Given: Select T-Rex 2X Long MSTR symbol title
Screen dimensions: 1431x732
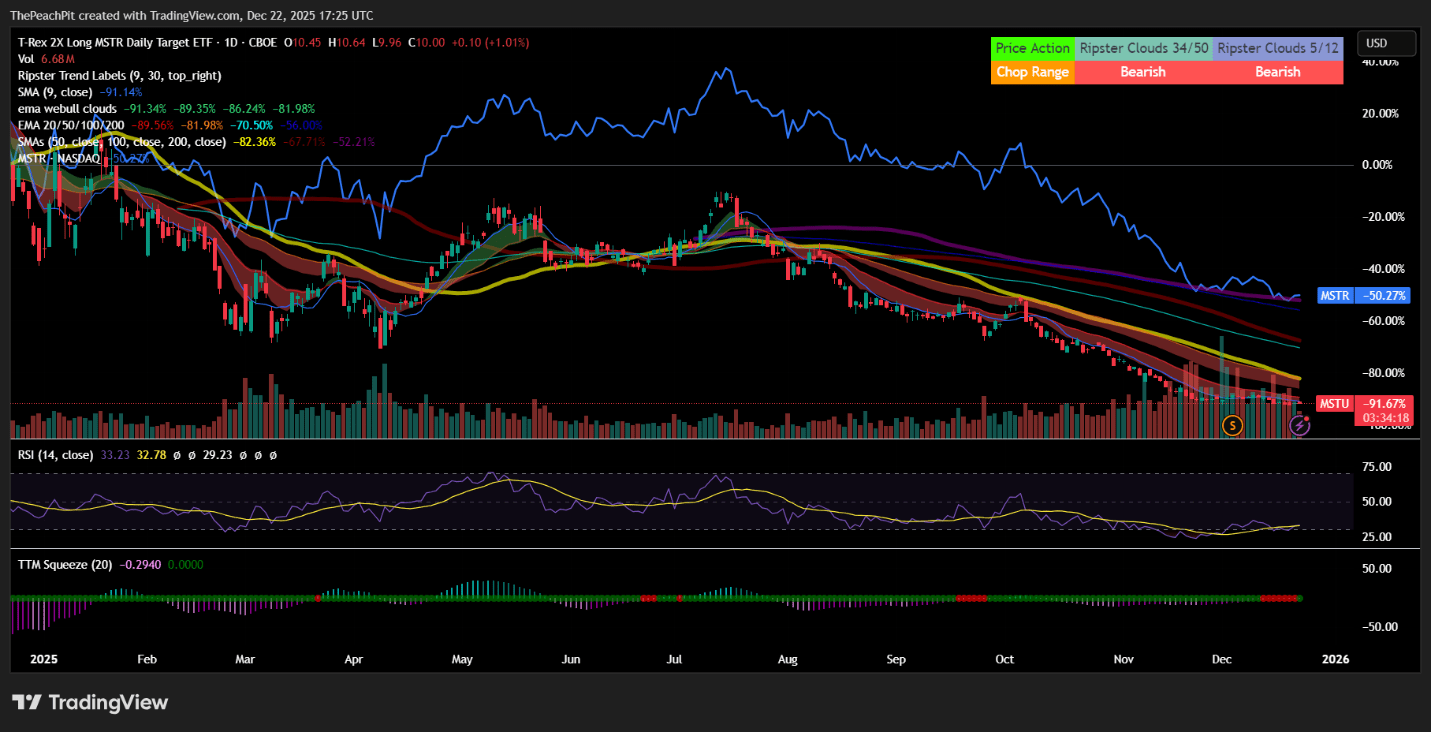Looking at the screenshot, I should coord(148,43).
